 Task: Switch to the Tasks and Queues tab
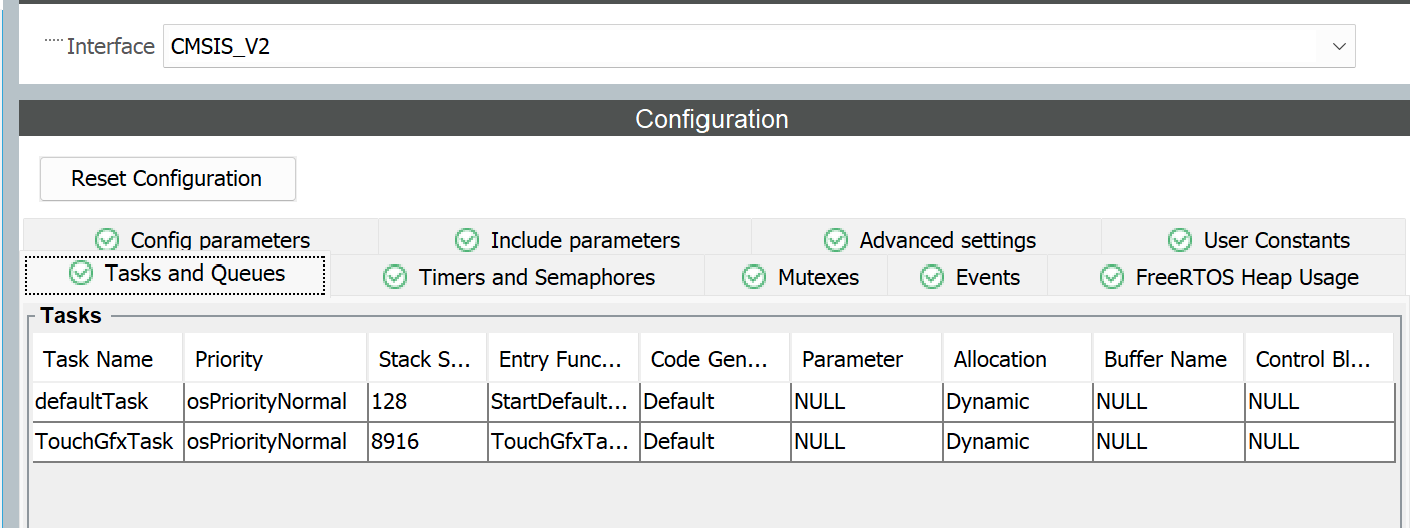click(x=176, y=274)
